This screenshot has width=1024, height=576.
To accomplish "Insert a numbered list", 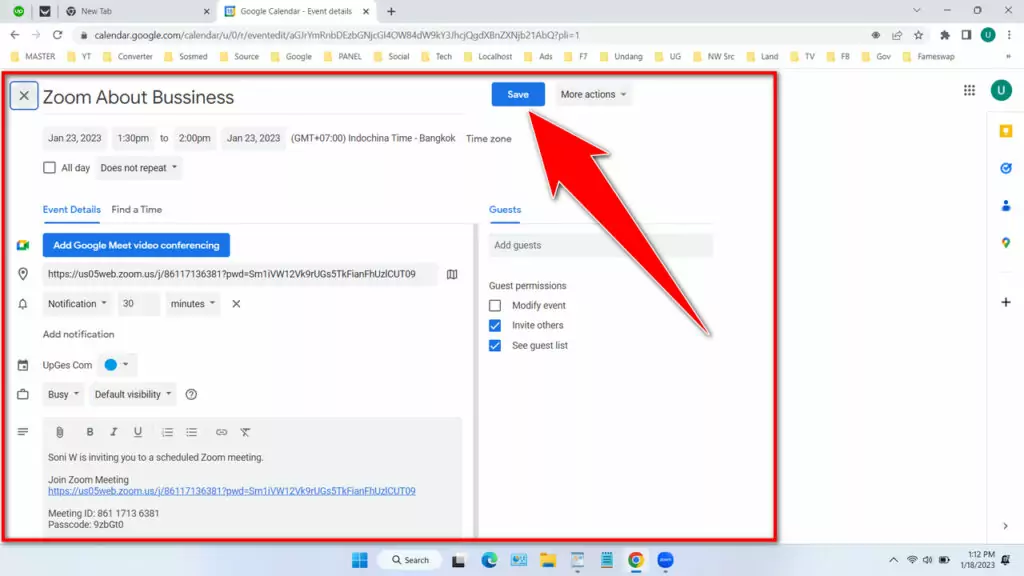I will [x=168, y=432].
